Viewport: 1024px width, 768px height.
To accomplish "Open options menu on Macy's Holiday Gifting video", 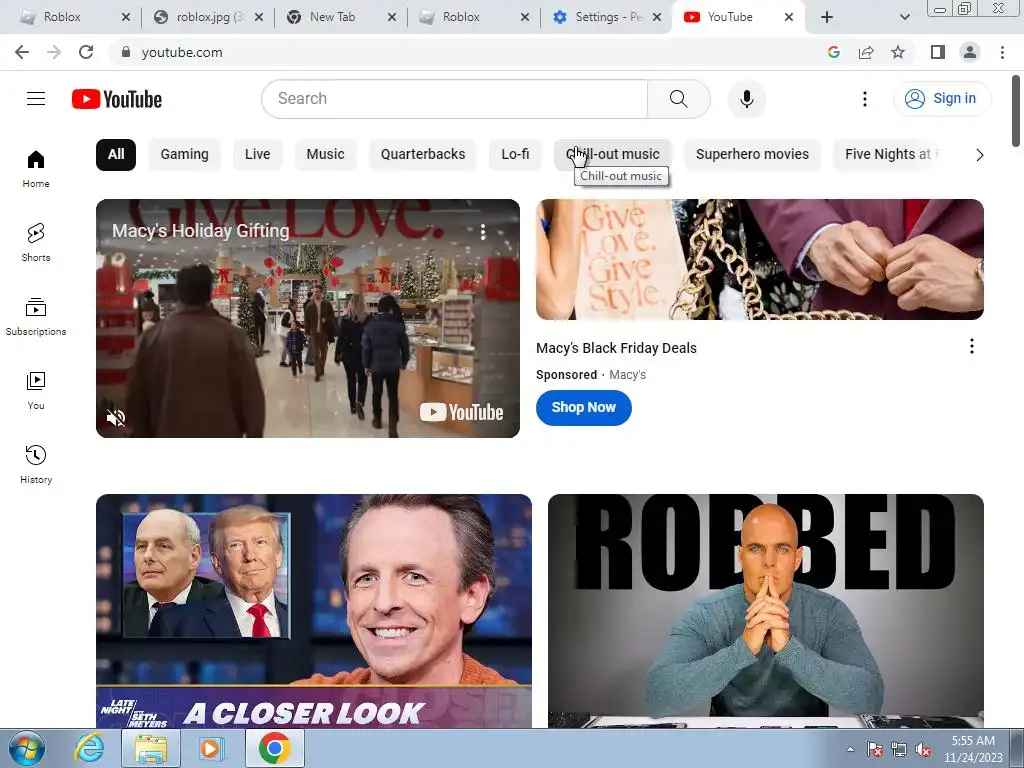I will (x=483, y=232).
